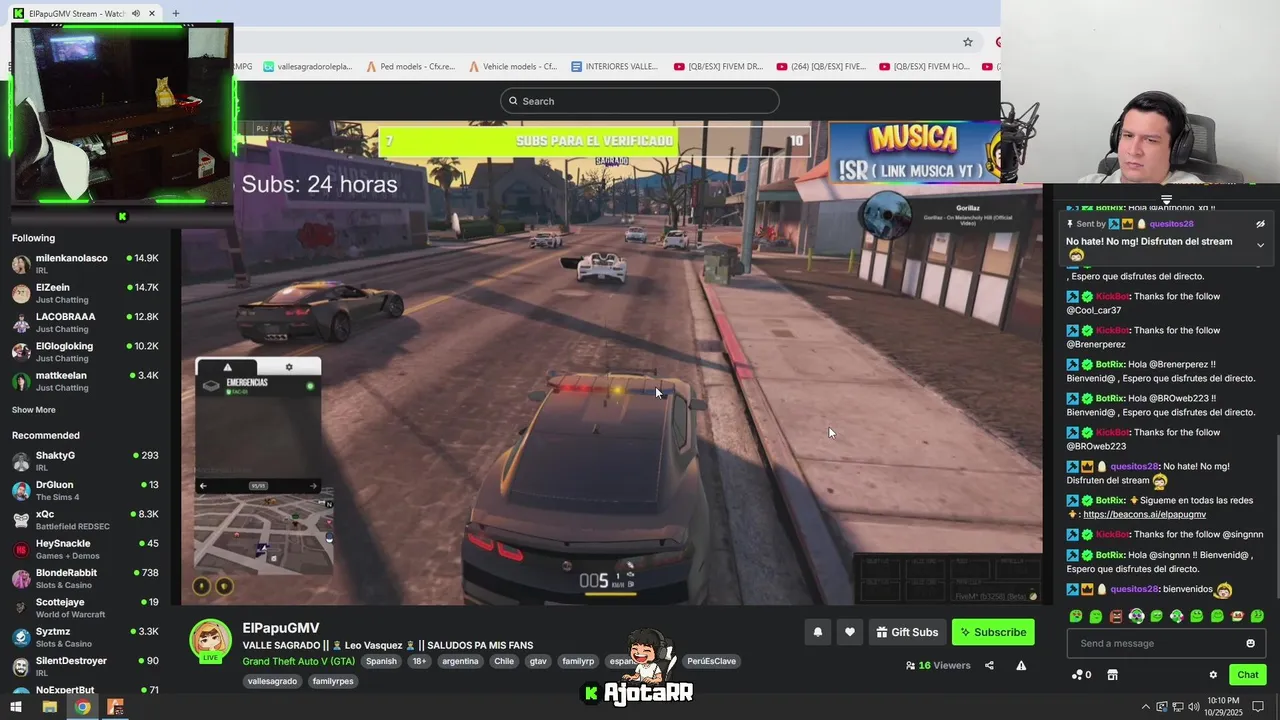Open the channel shop icon under chat
Image resolution: width=1280 pixels, height=720 pixels.
click(x=1112, y=675)
